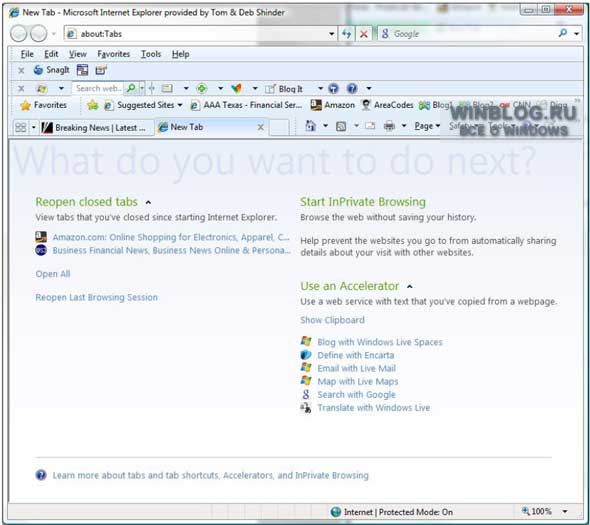Screen dimensions: 590x525
Task: Collapse the Reopen closed tabs section
Action: pyautogui.click(x=148, y=202)
